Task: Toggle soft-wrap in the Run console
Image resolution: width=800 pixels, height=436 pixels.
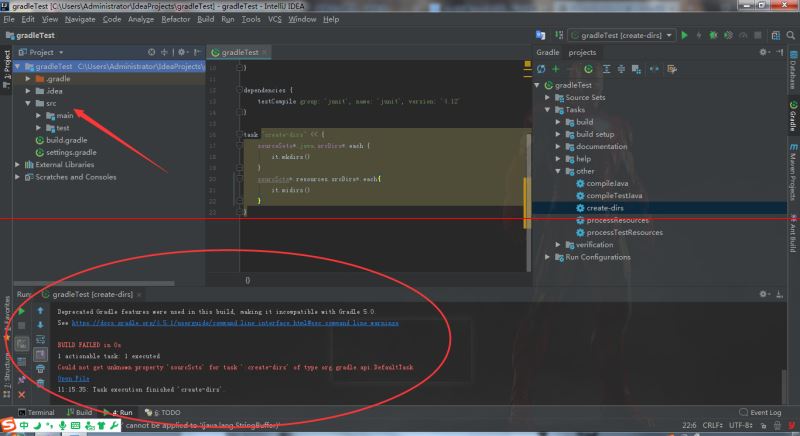Action: [x=40, y=340]
